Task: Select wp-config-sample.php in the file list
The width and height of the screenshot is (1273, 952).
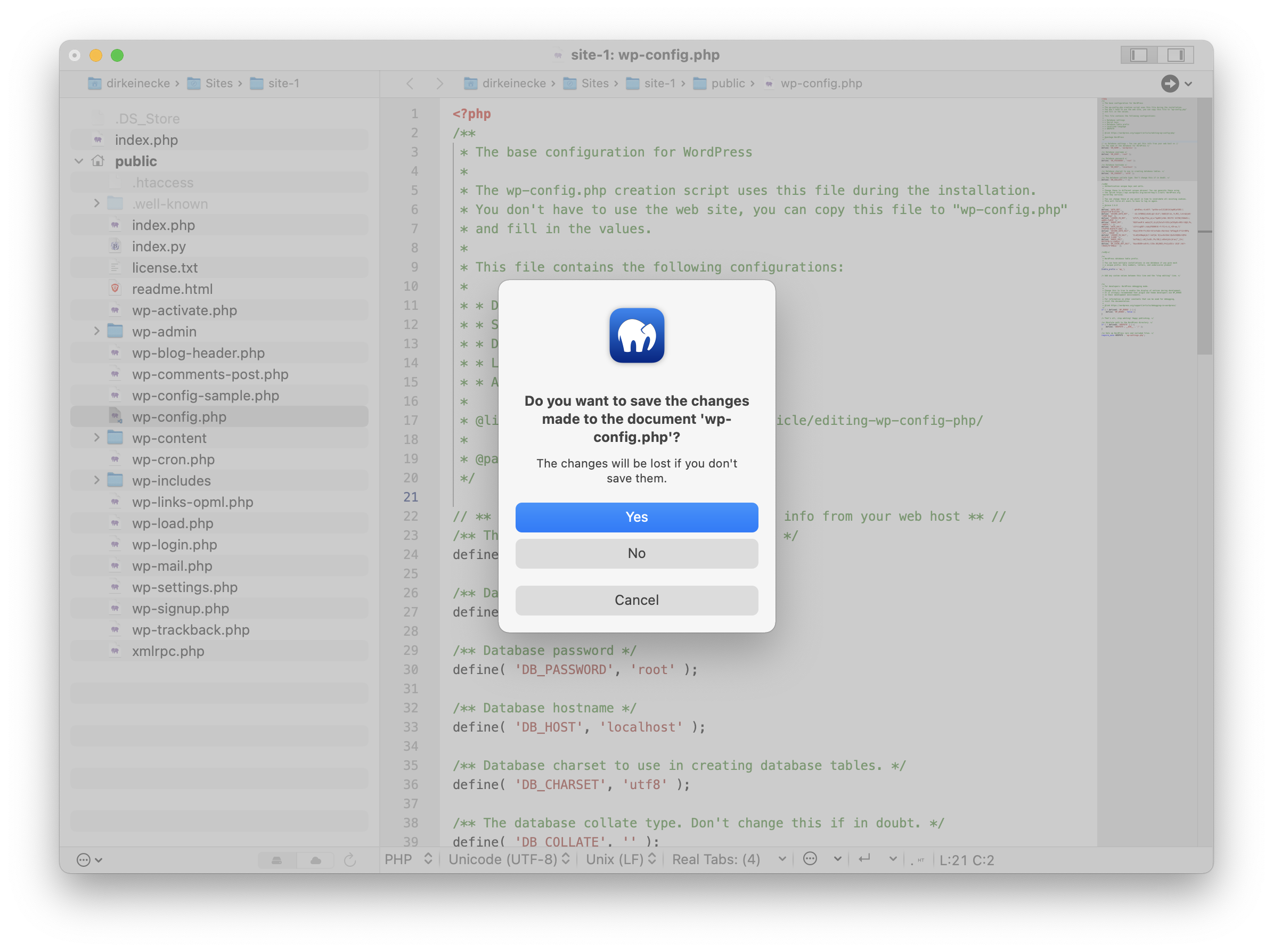Action: coord(219,395)
